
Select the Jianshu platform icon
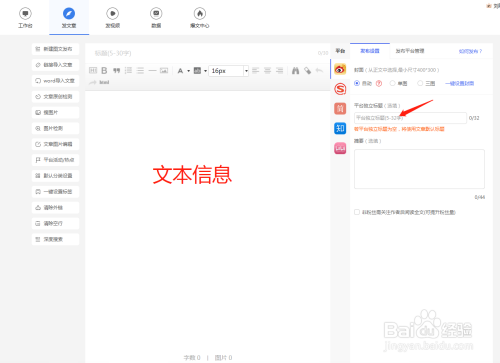click(340, 108)
